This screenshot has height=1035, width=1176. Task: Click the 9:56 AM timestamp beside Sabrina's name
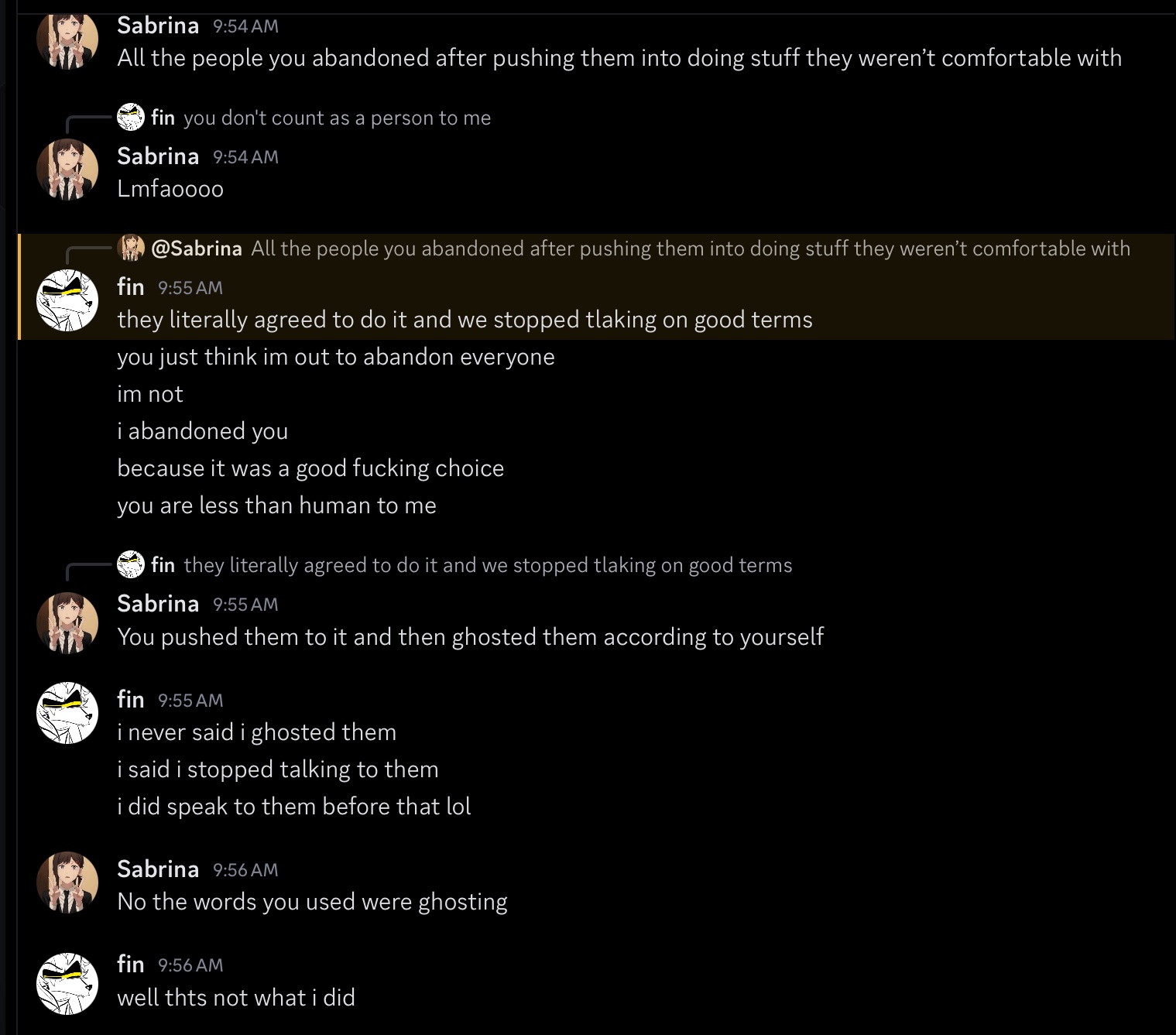pos(245,870)
